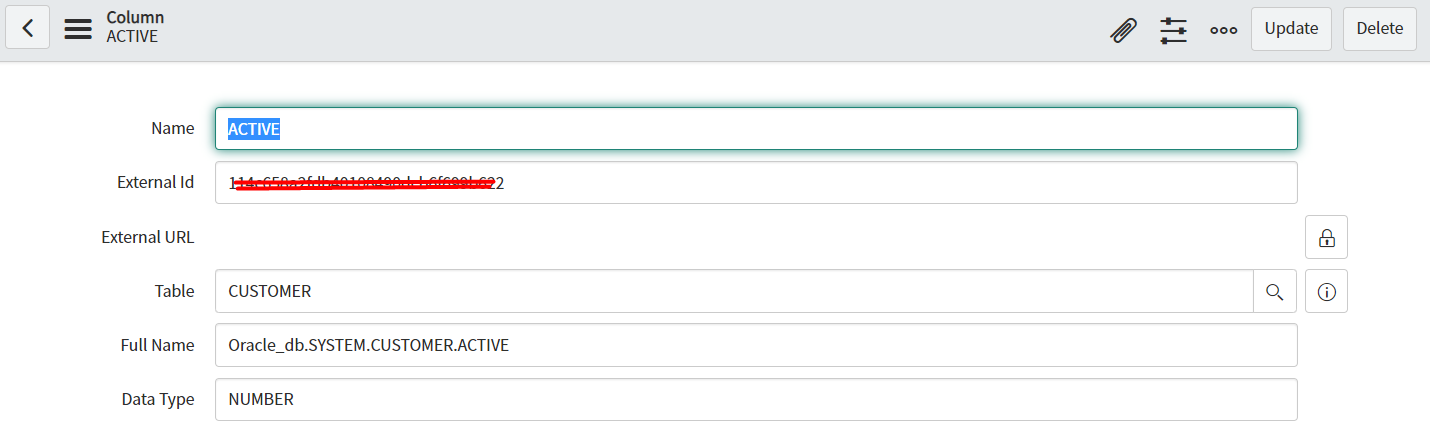Click the paperclip attachments icon
Screen dimensions: 1430x429
(x=1124, y=29)
